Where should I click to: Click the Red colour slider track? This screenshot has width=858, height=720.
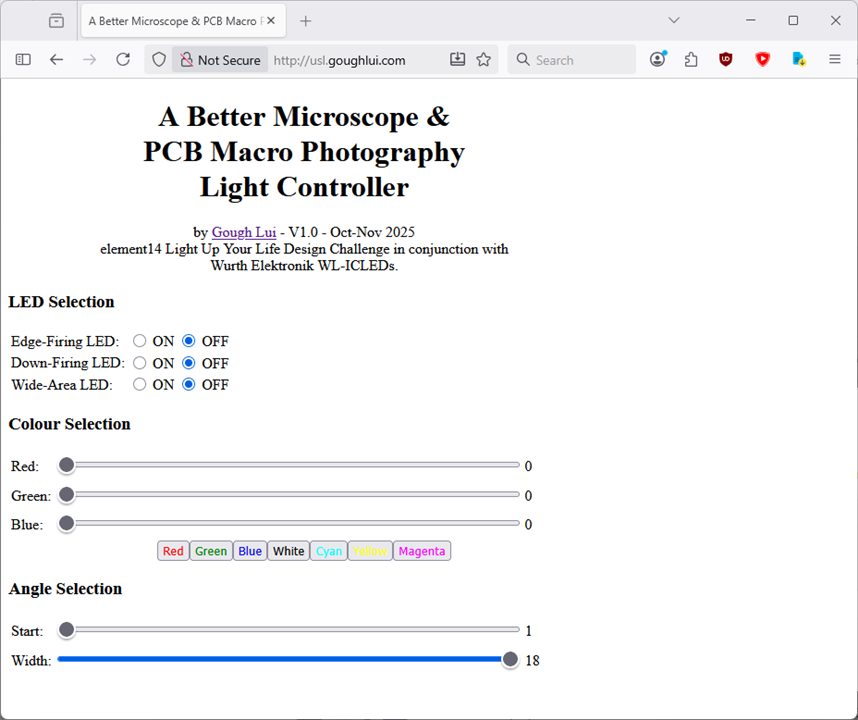290,465
